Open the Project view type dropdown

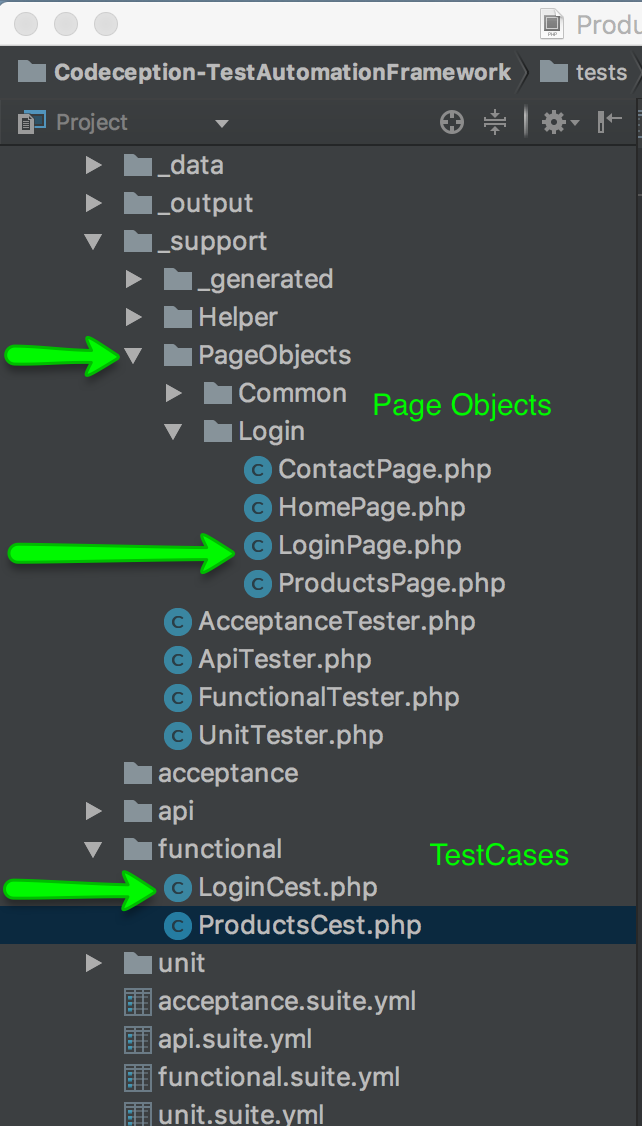click(x=221, y=124)
